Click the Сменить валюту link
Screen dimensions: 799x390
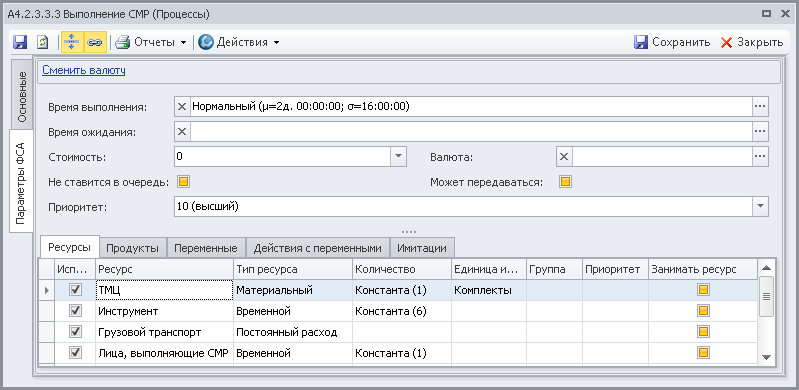coord(84,70)
